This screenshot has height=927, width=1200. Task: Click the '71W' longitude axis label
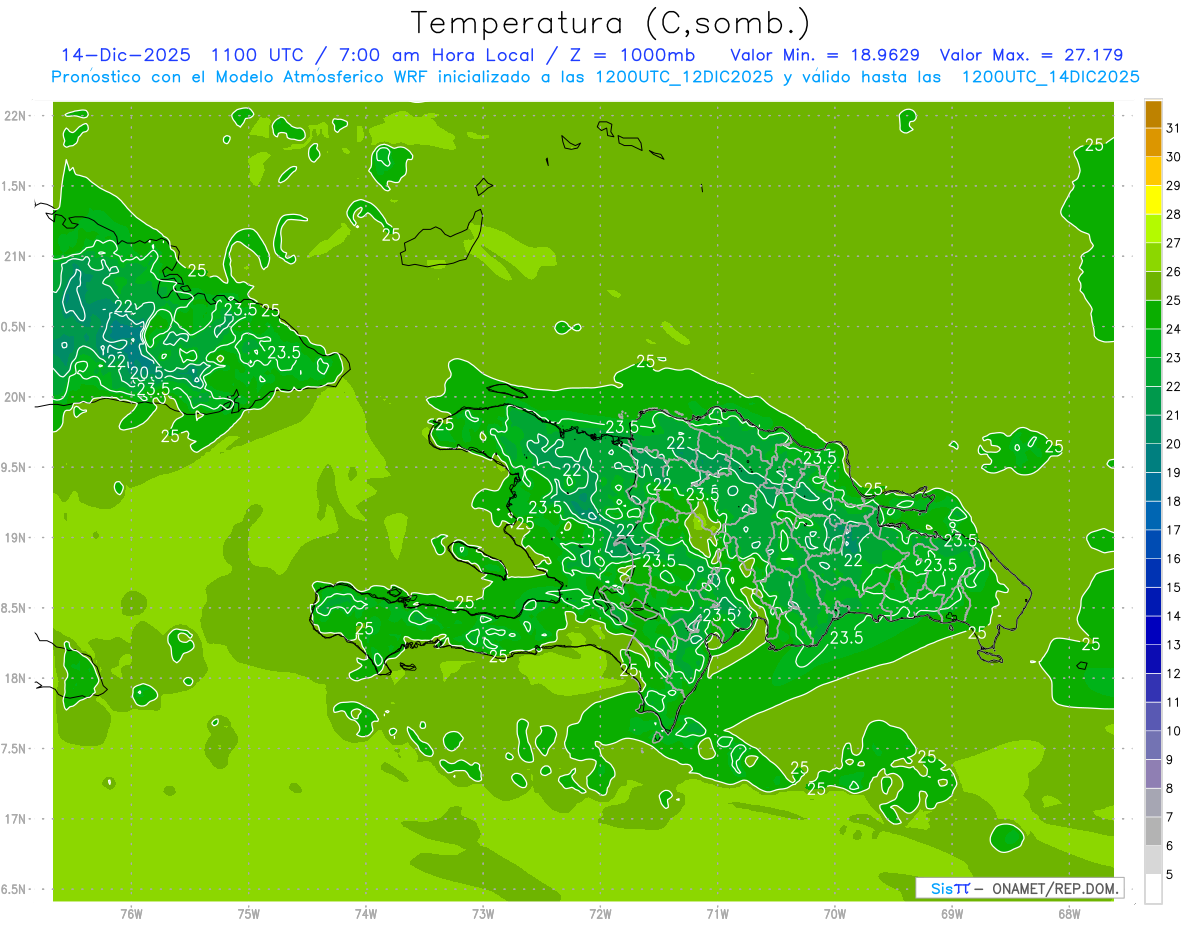pos(717,913)
